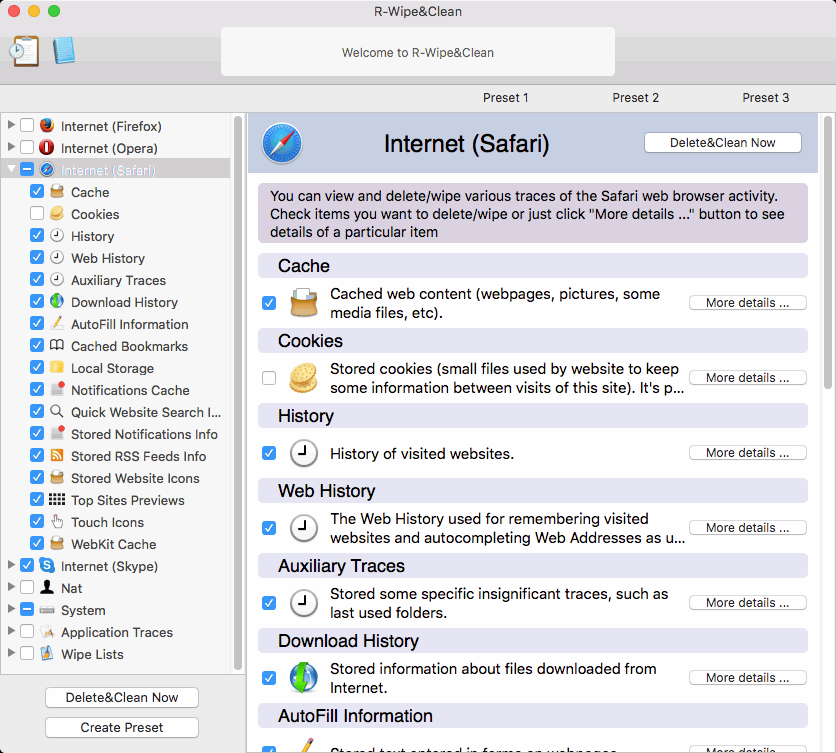
Task: Expand the Wipe Lists tree node
Action: coord(11,653)
